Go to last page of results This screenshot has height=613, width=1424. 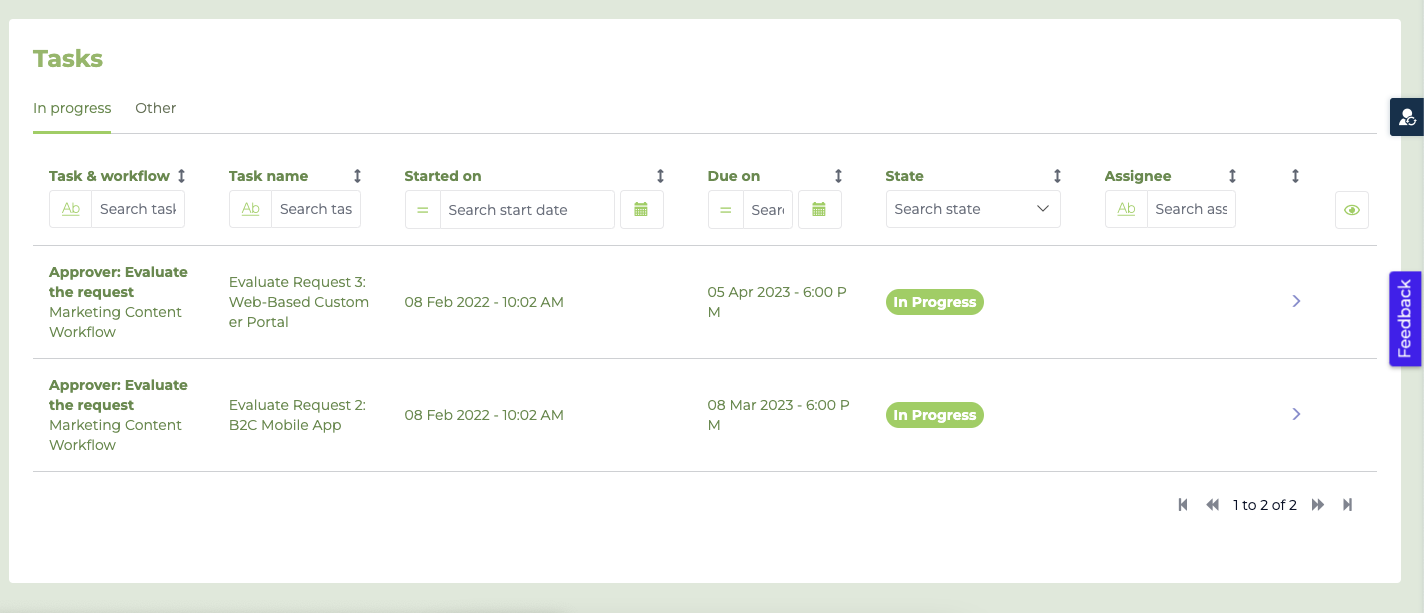pyautogui.click(x=1347, y=505)
